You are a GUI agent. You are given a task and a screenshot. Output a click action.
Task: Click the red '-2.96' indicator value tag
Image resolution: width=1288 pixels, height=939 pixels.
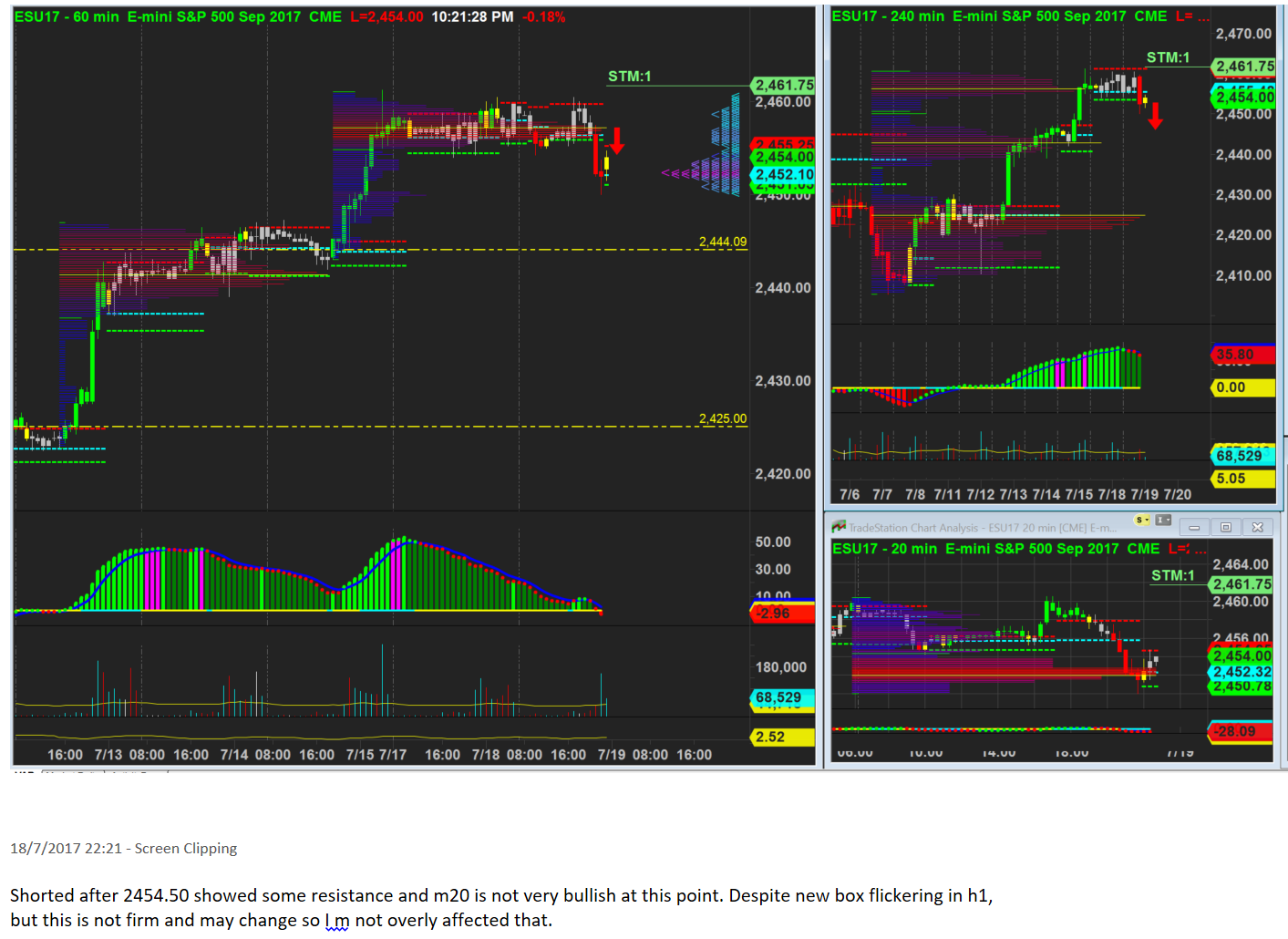click(x=782, y=613)
